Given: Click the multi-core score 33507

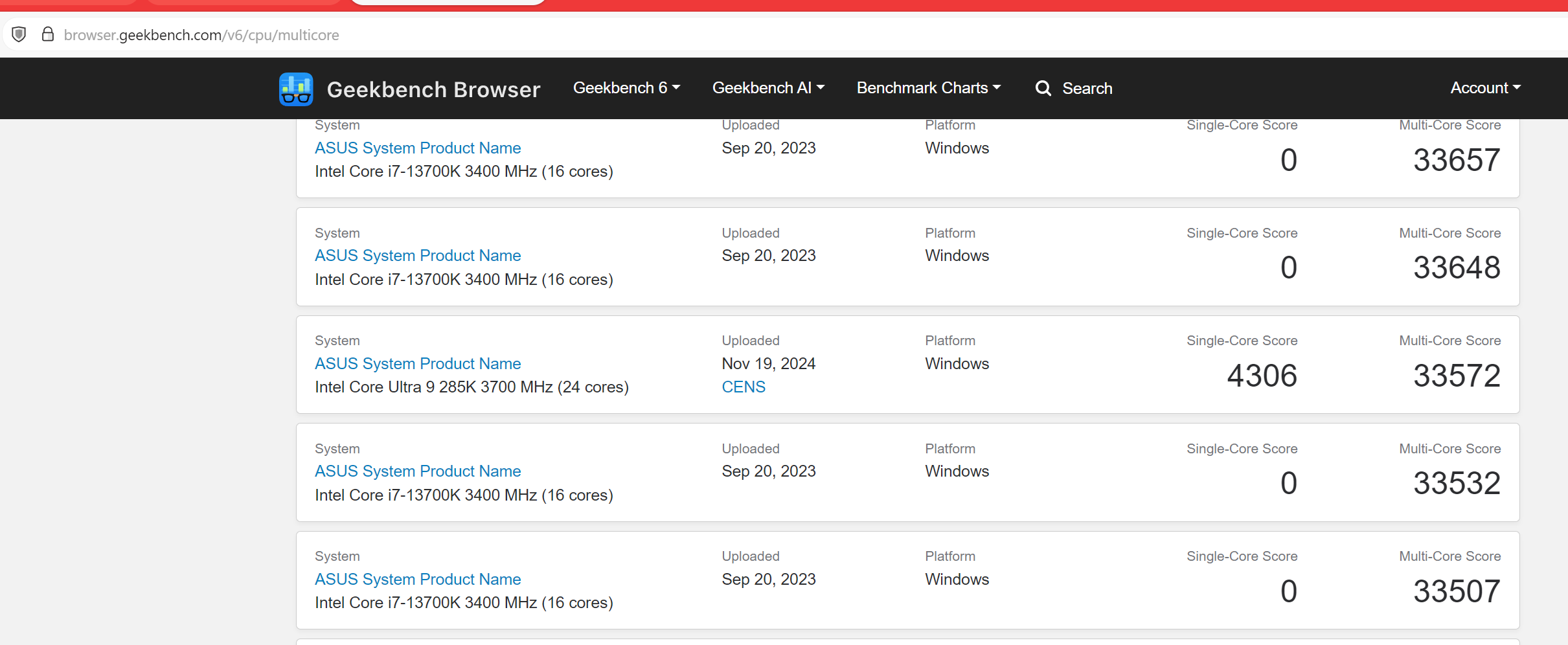Looking at the screenshot, I should point(1457,591).
